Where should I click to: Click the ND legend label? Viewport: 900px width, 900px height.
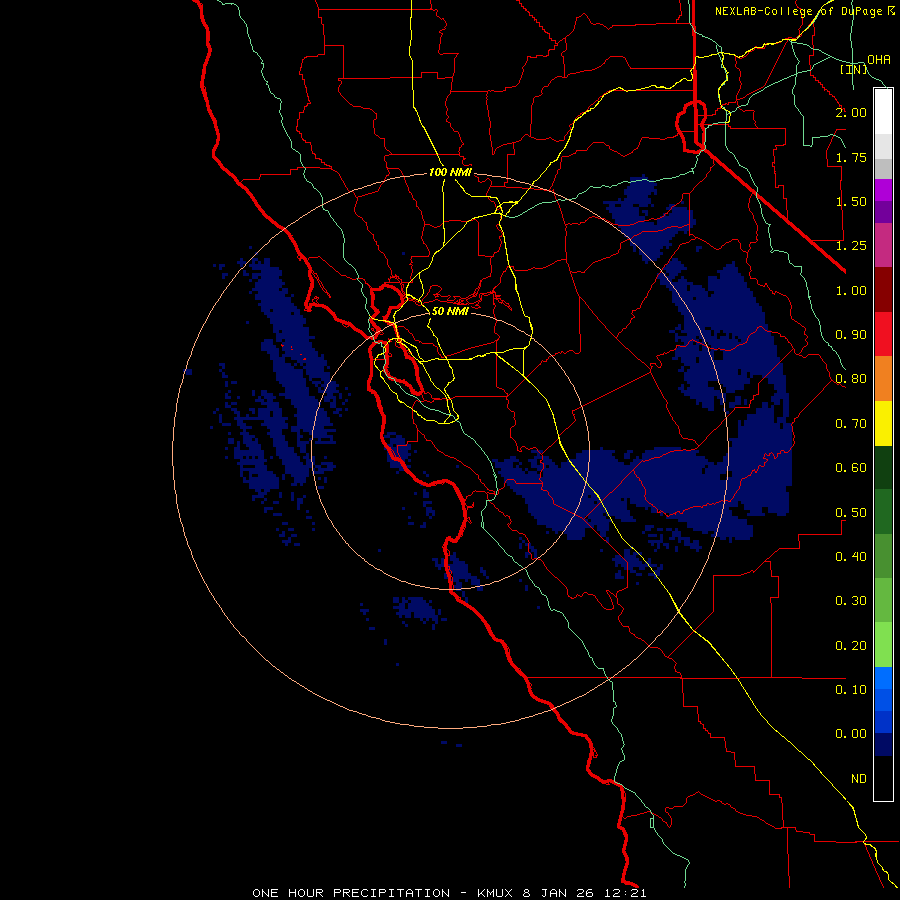point(859,779)
